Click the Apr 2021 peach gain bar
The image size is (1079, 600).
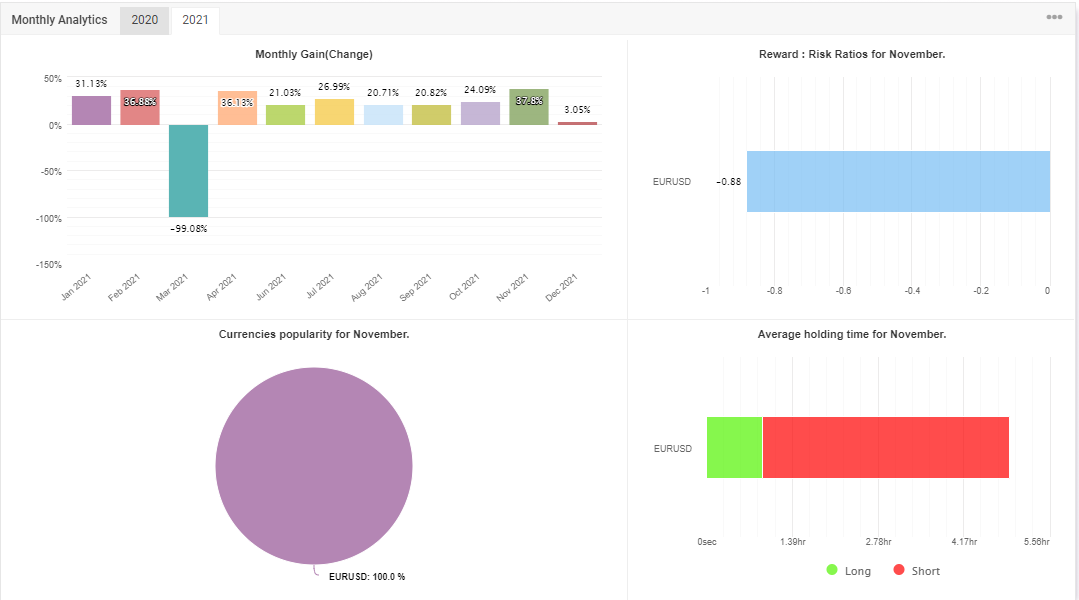coord(237,108)
